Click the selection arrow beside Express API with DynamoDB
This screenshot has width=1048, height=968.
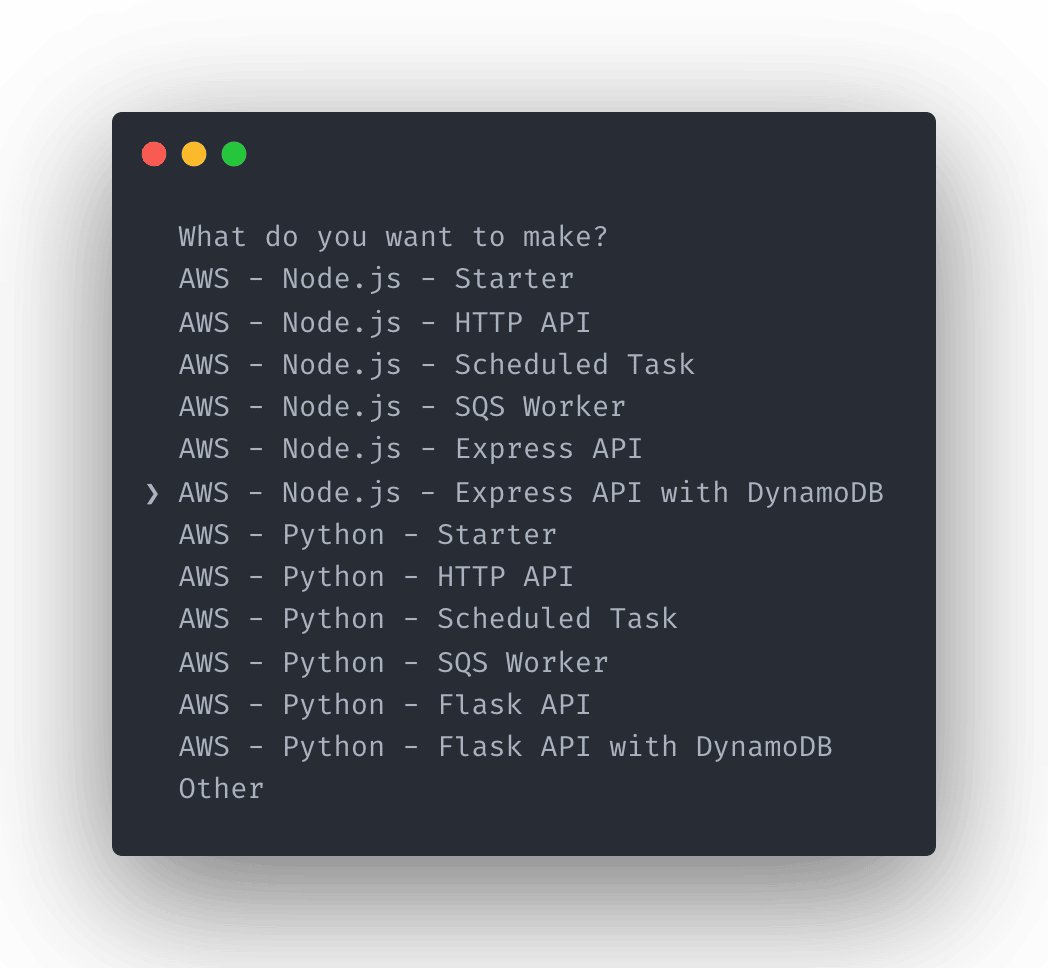(x=152, y=494)
